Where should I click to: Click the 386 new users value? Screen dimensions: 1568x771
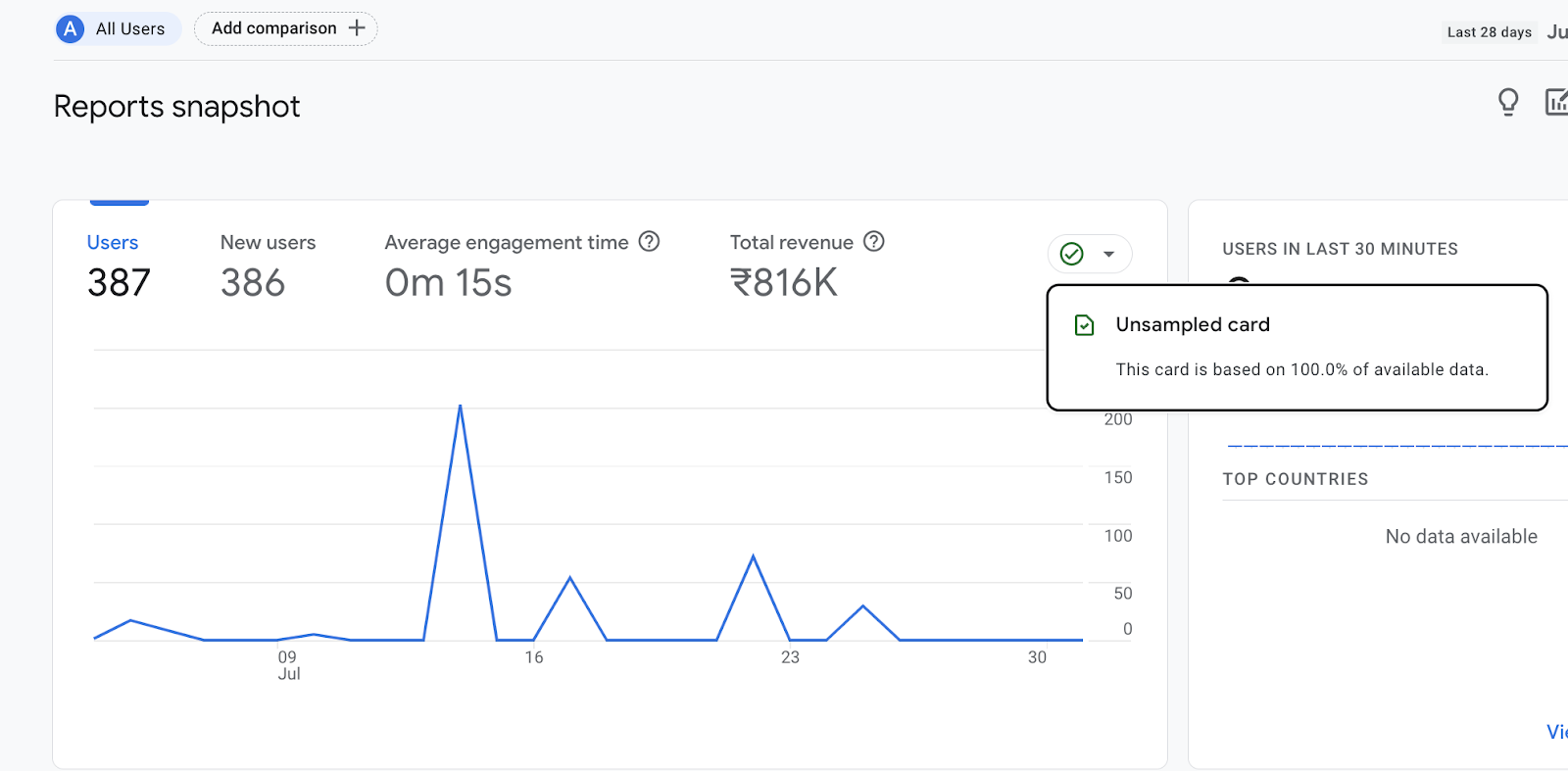coord(253,283)
